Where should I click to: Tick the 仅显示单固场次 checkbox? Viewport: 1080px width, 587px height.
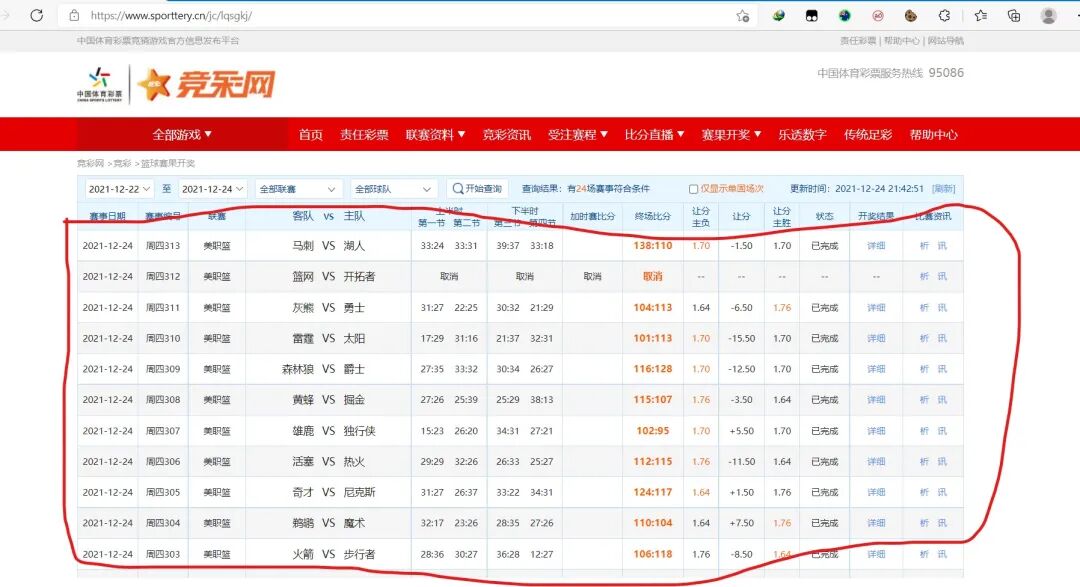(694, 189)
